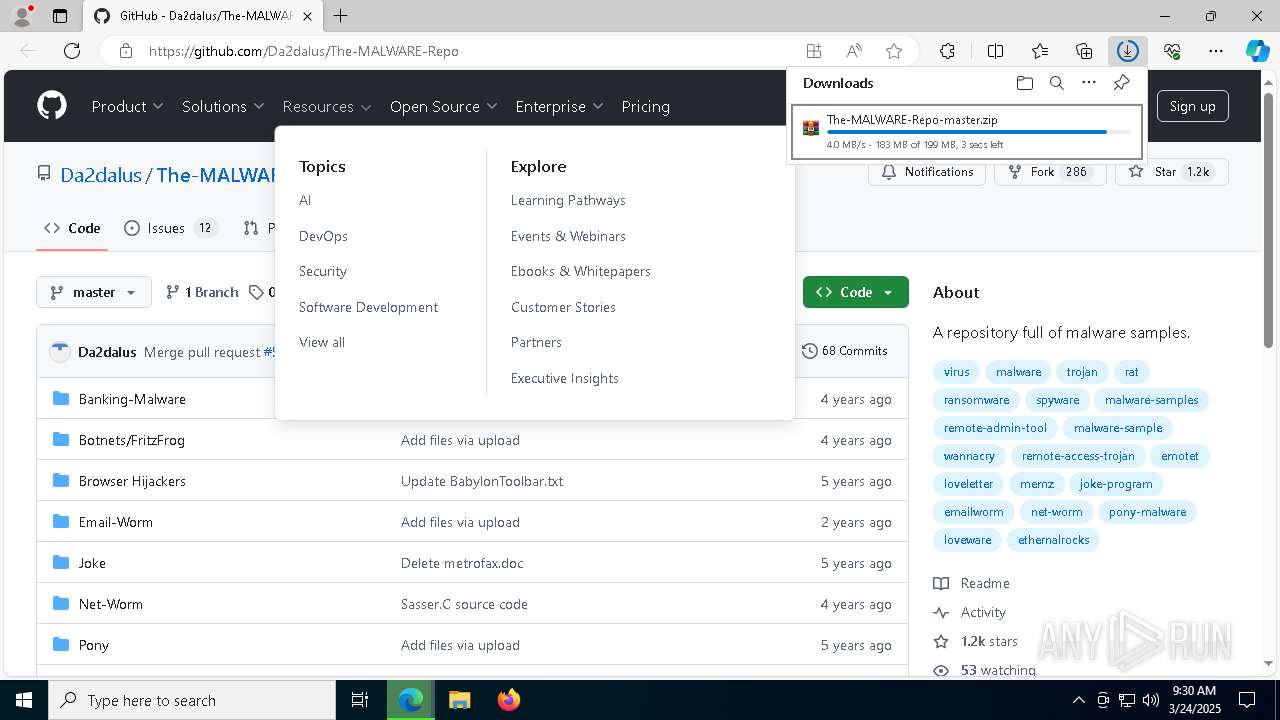
Task: Launch Firefox from the taskbar
Action: pyautogui.click(x=509, y=700)
